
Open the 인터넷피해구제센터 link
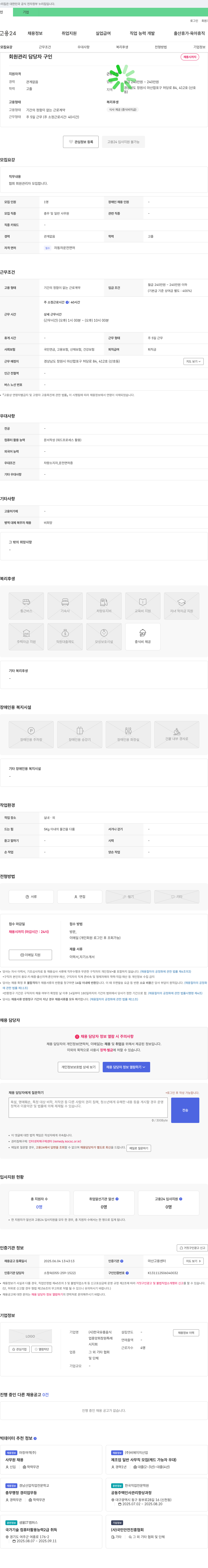coord(55,1141)
